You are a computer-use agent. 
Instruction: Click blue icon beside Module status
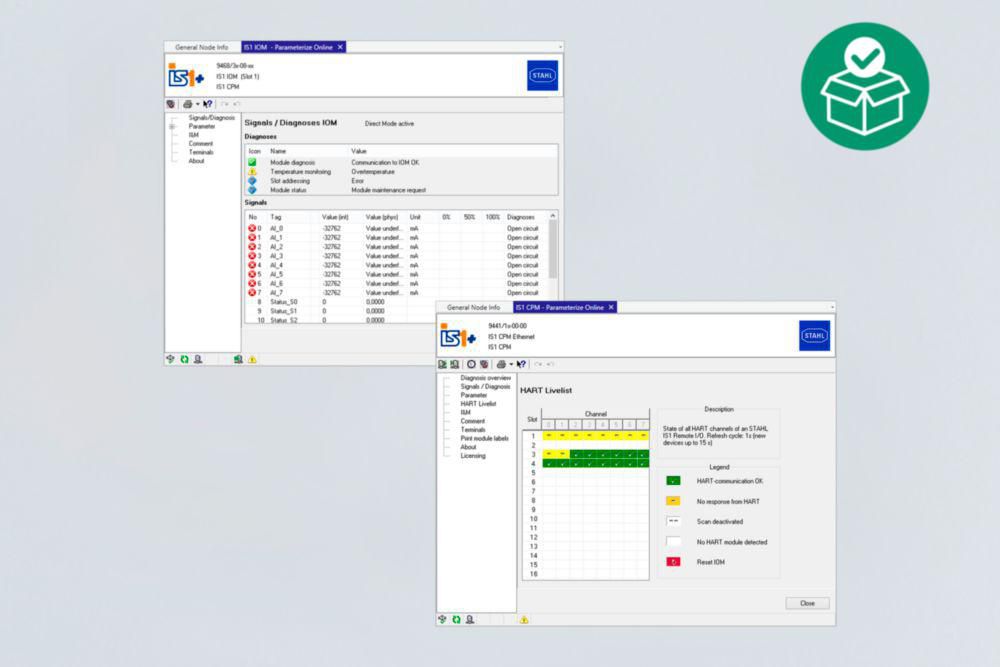tap(252, 190)
